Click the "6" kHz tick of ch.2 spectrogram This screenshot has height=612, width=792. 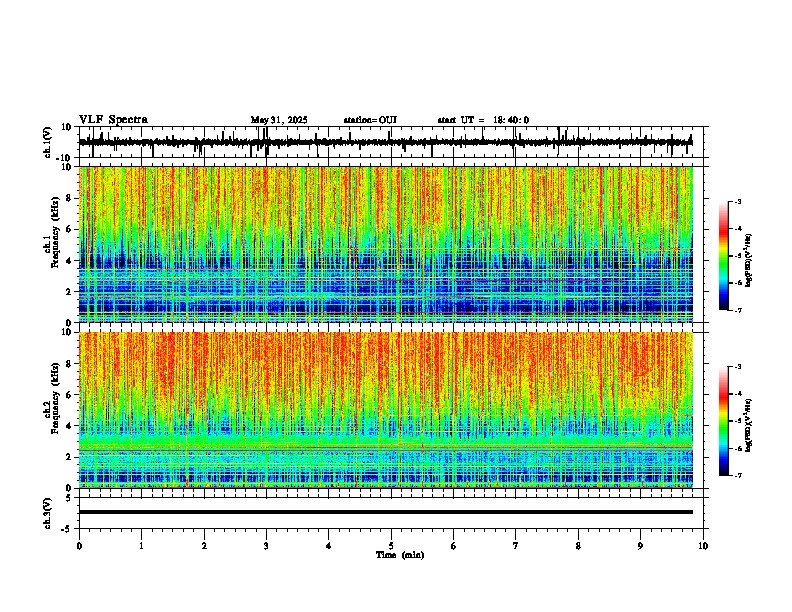[x=70, y=395]
